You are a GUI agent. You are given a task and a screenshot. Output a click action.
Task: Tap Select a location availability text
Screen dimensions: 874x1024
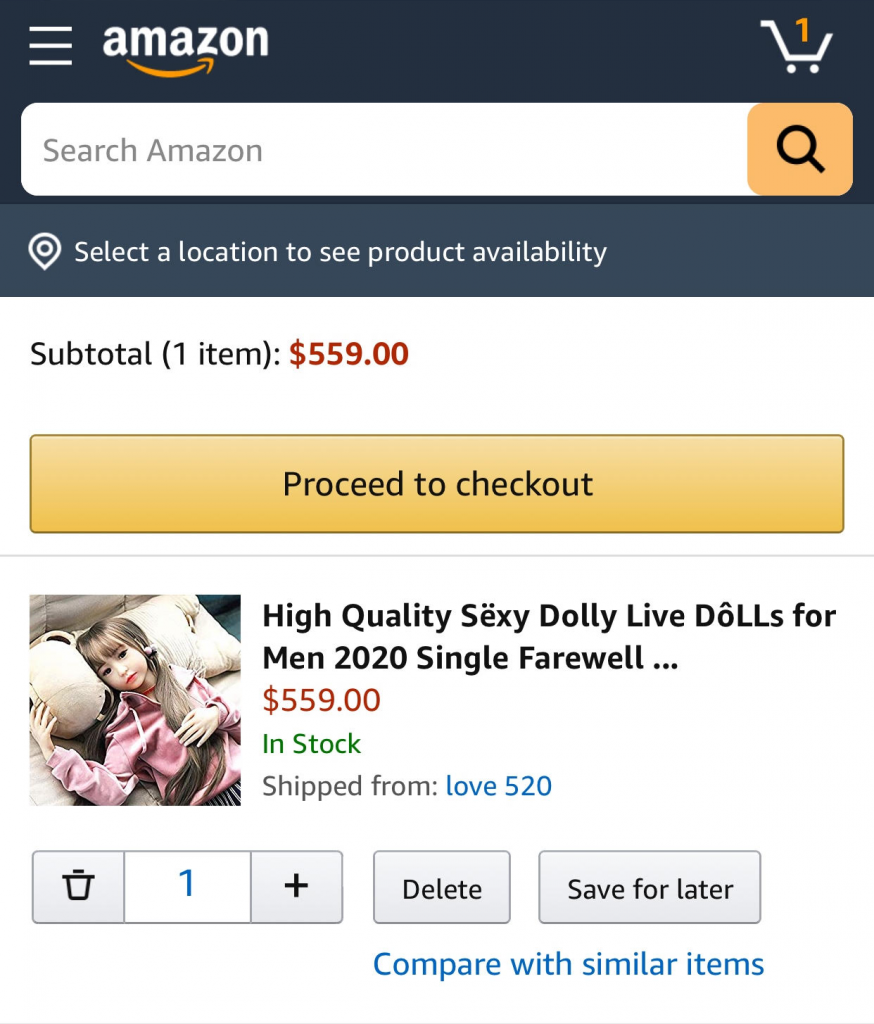(x=340, y=252)
